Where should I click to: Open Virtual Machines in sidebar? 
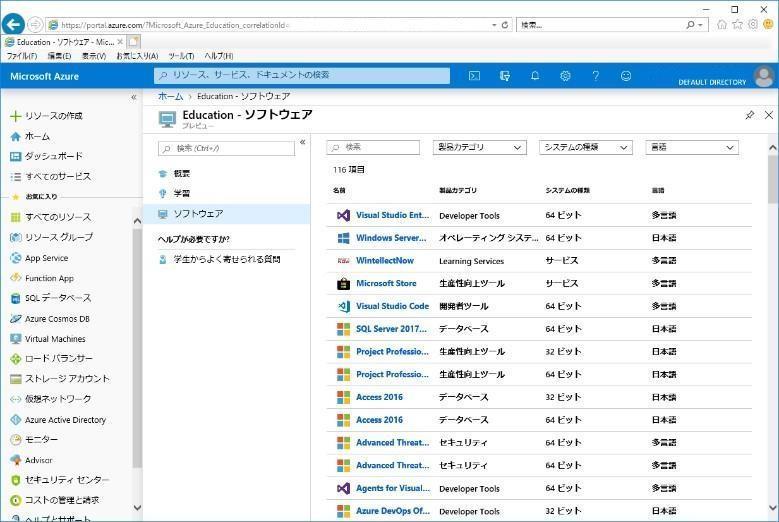[48, 339]
